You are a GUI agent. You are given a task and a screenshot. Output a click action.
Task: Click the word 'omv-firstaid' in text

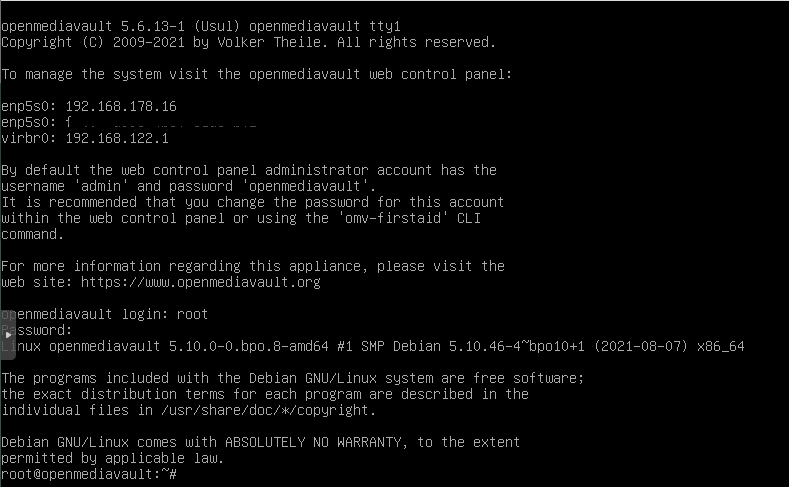393,218
